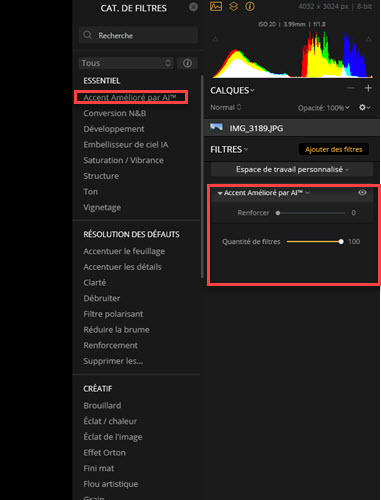Viewport: 381px width, 500px height.
Task: Toggle right highlight clipping triangle on histogram
Action: tap(369, 39)
